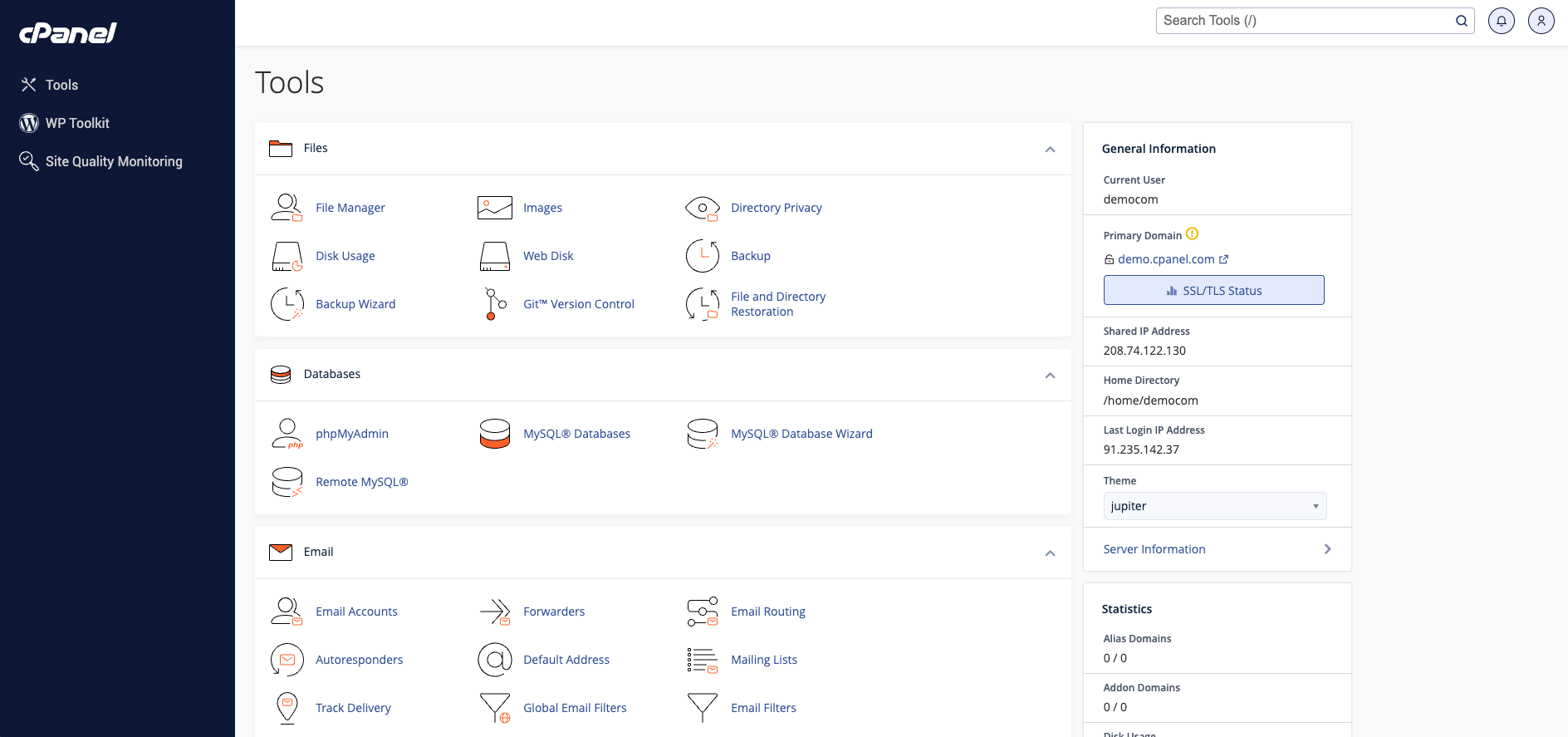Select Tools in the sidebar

pyautogui.click(x=61, y=85)
